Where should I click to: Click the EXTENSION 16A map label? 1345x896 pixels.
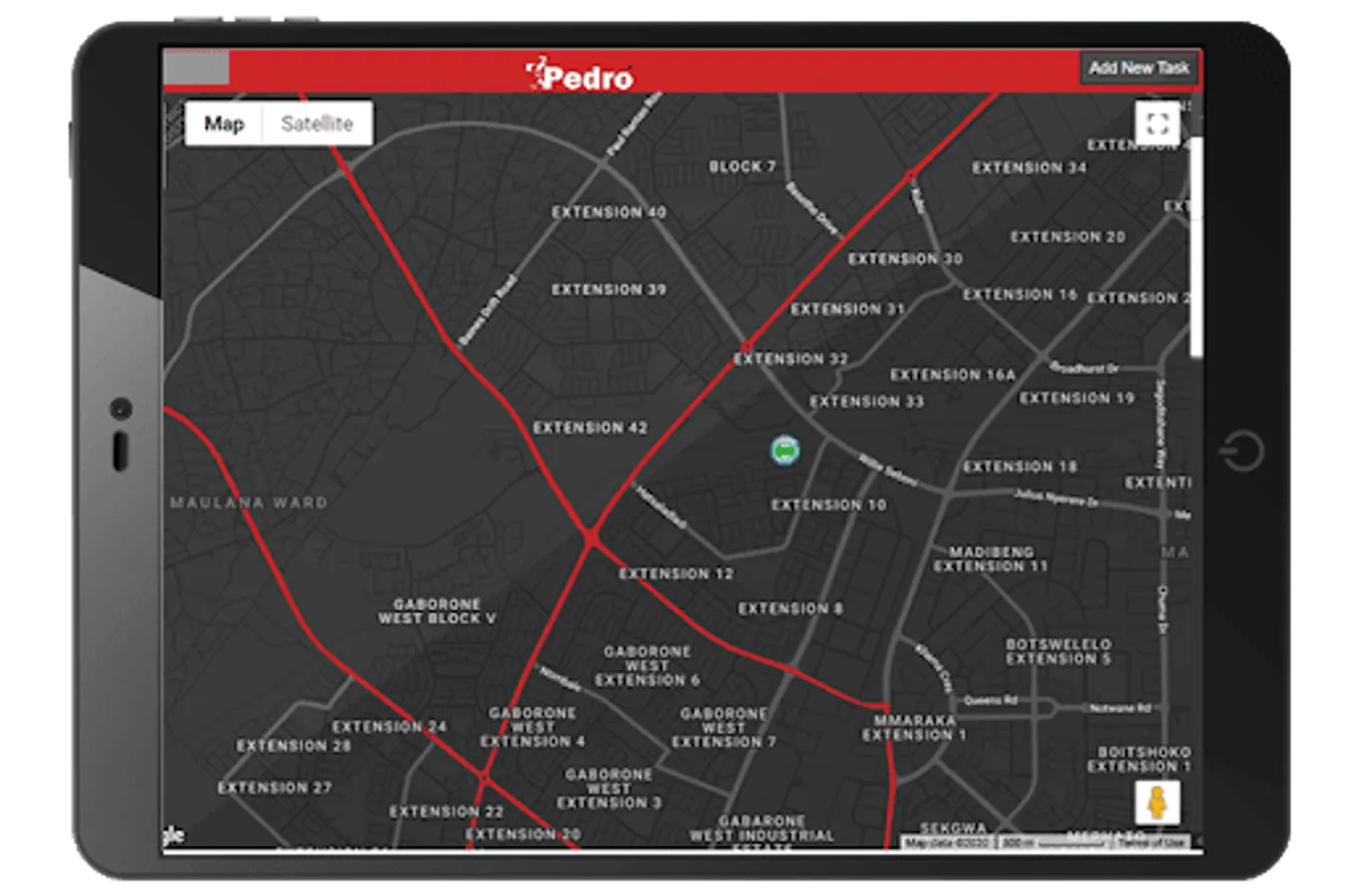click(x=953, y=375)
